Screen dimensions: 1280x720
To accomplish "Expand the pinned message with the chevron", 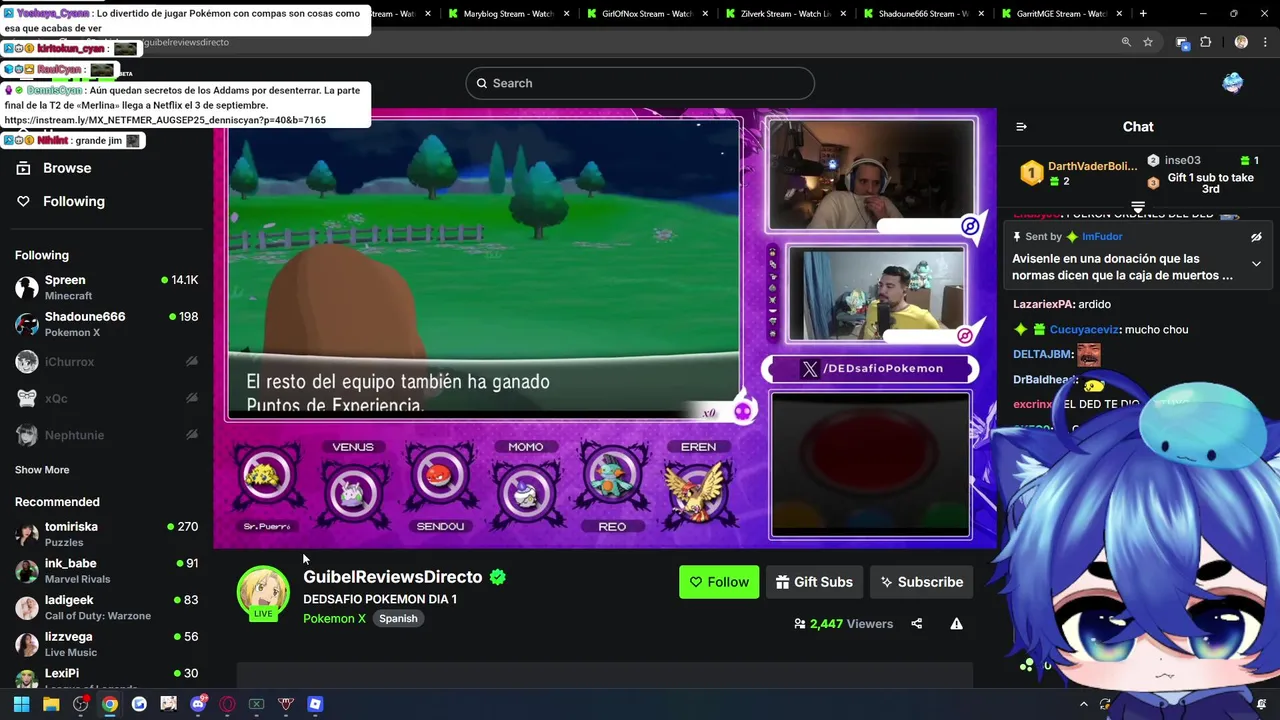I will point(1256,264).
